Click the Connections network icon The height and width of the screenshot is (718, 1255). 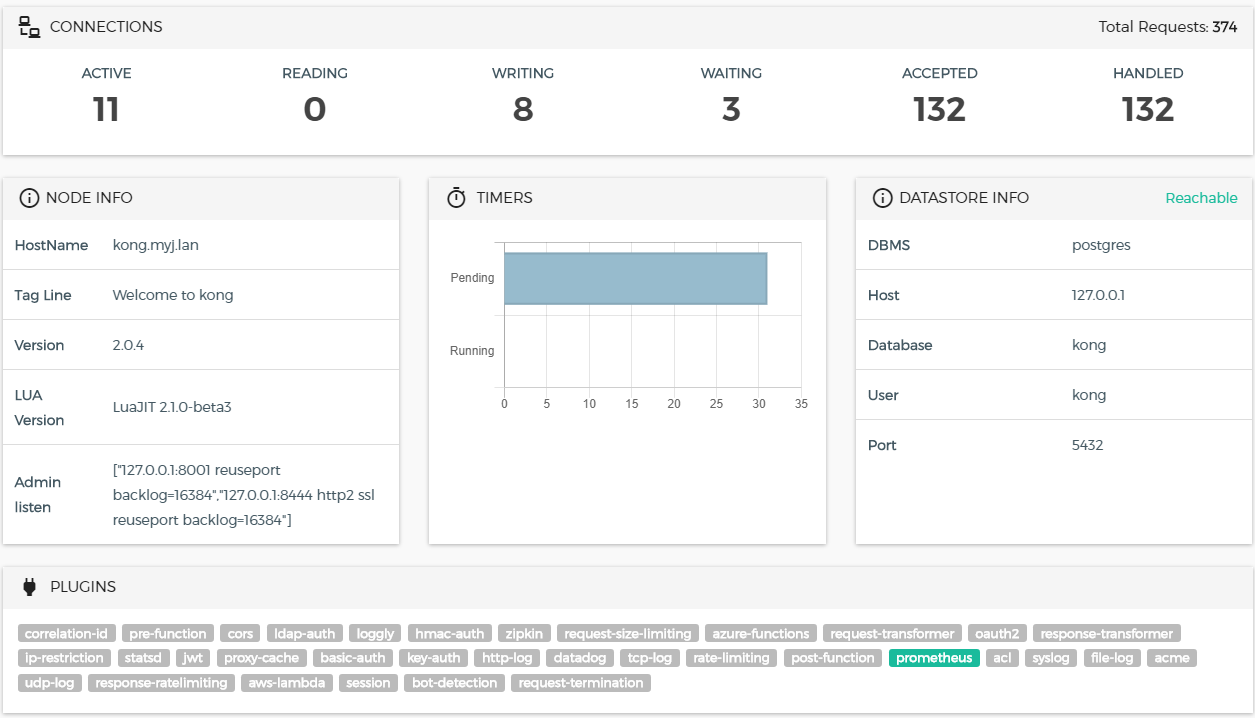pyautogui.click(x=29, y=28)
